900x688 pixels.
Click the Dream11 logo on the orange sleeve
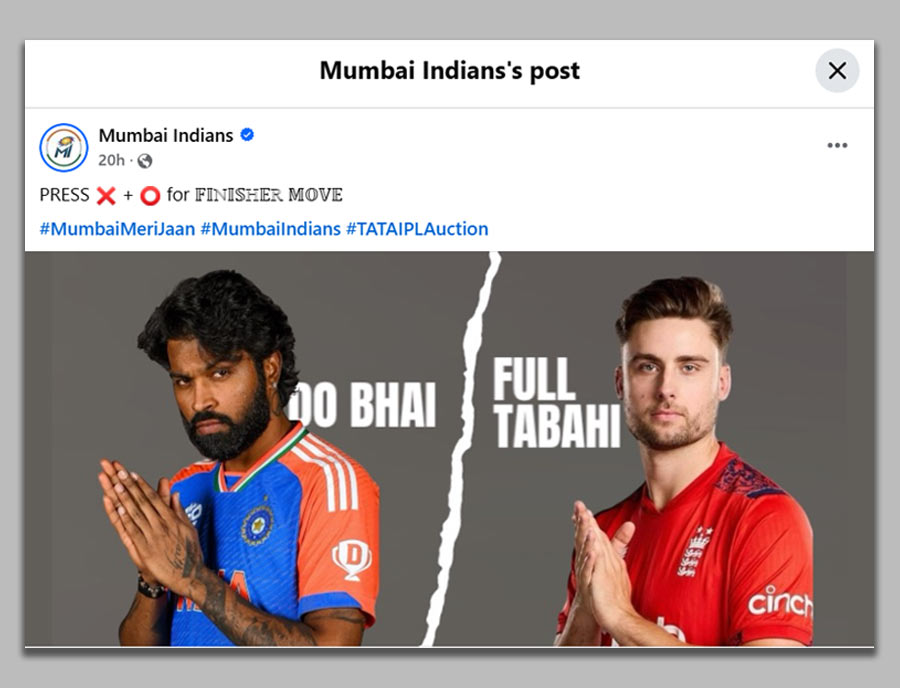(351, 559)
